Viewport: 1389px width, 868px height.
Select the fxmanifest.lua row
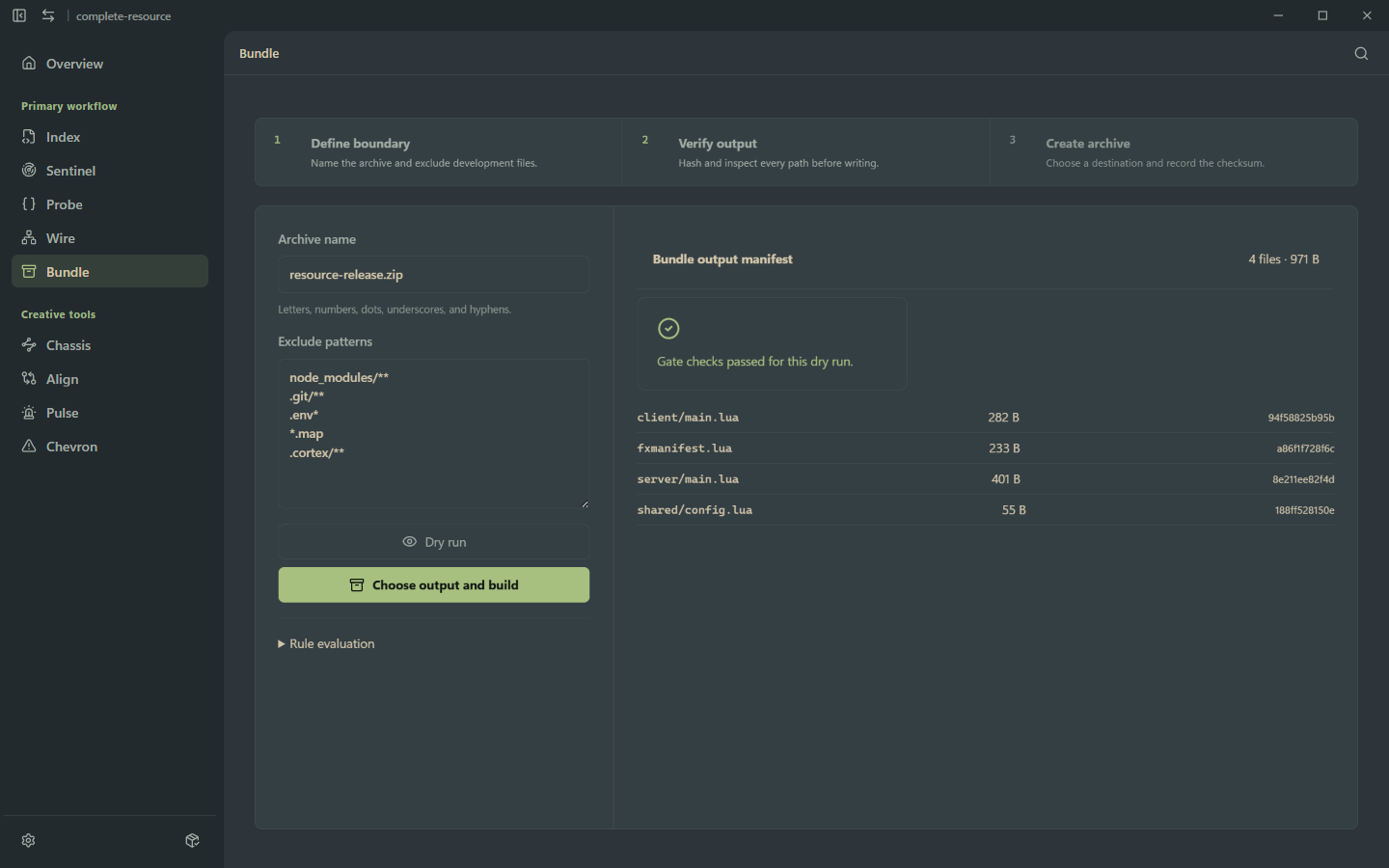click(x=986, y=448)
